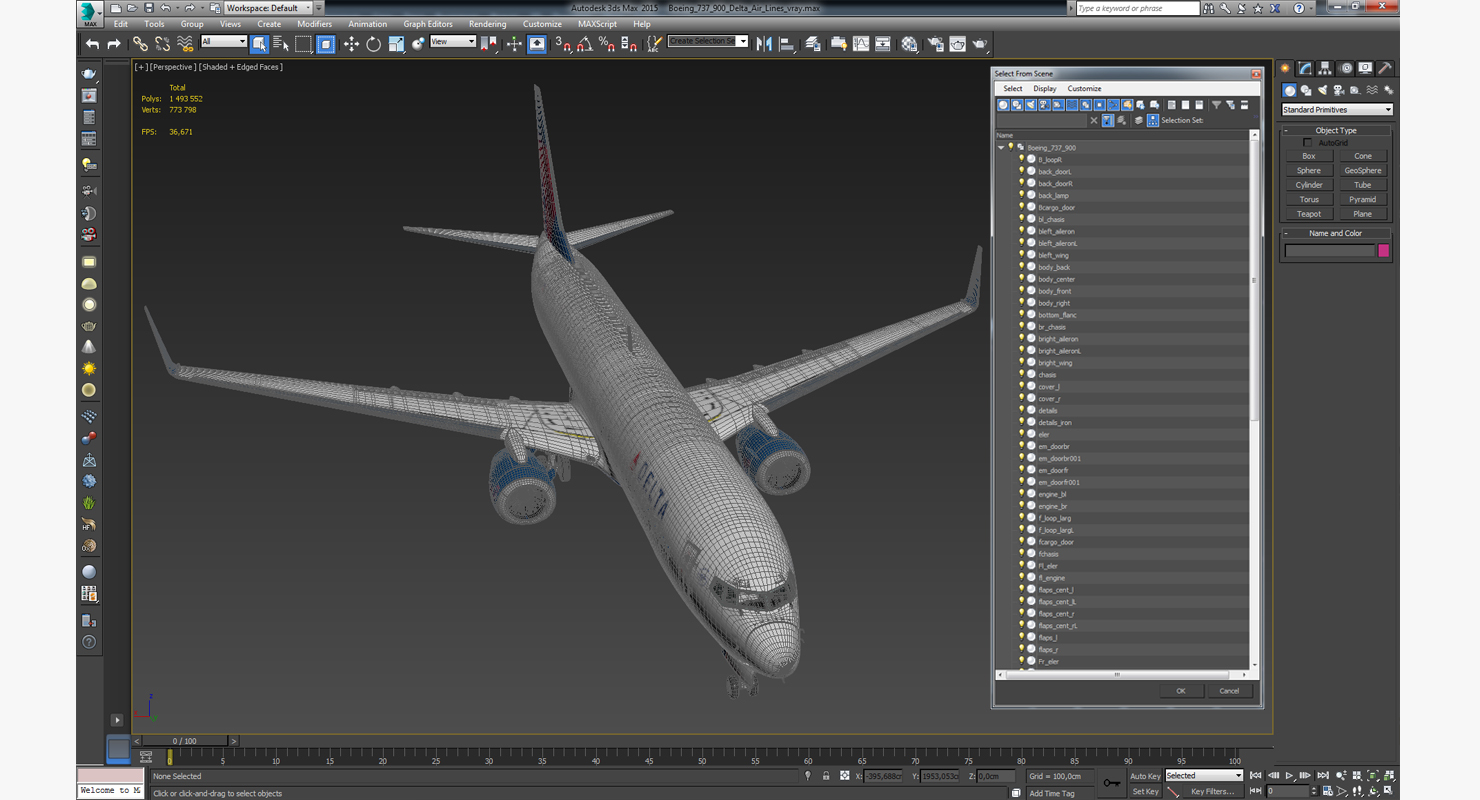
Task: Toggle the Percent Snap button
Action: [x=607, y=44]
